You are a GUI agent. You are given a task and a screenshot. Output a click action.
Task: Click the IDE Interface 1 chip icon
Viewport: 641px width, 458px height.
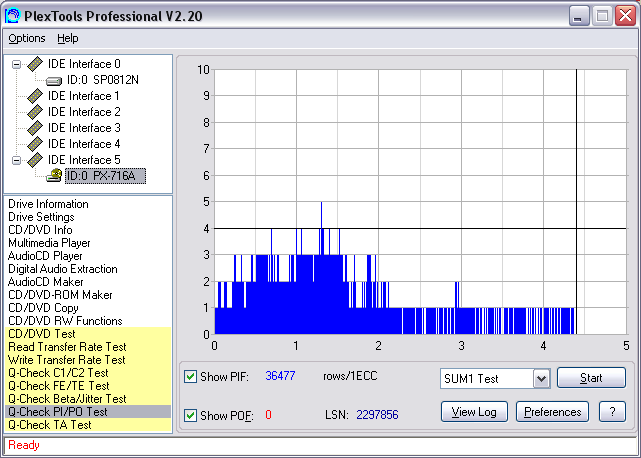coord(35,96)
